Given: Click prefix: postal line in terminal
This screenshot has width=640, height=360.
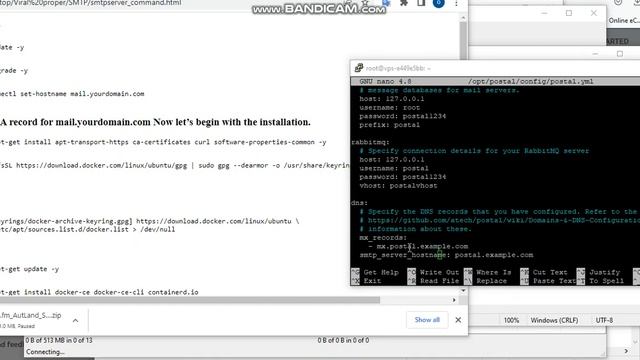Looking at the screenshot, I should (389, 125).
